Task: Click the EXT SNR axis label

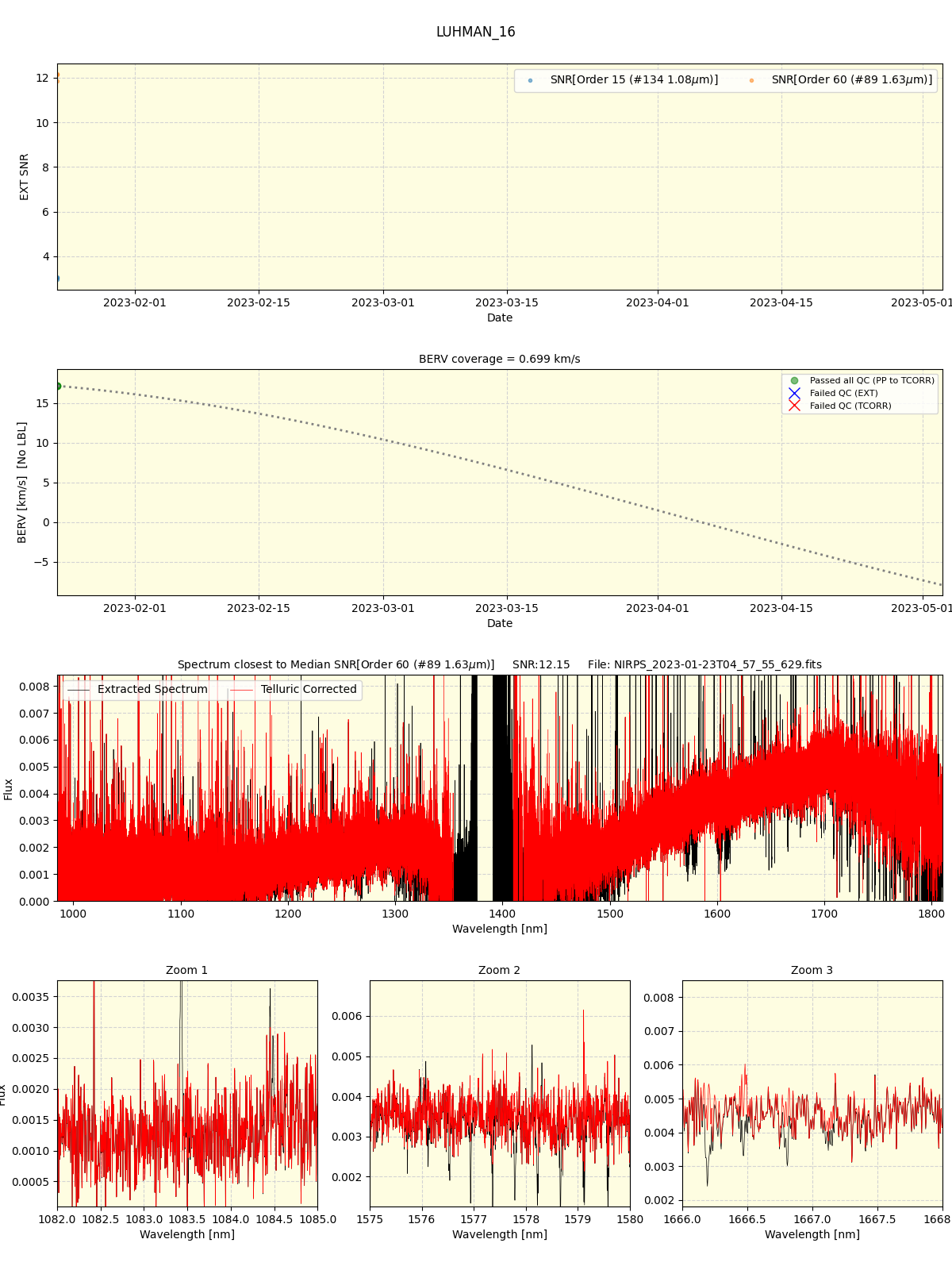Action: tap(25, 177)
